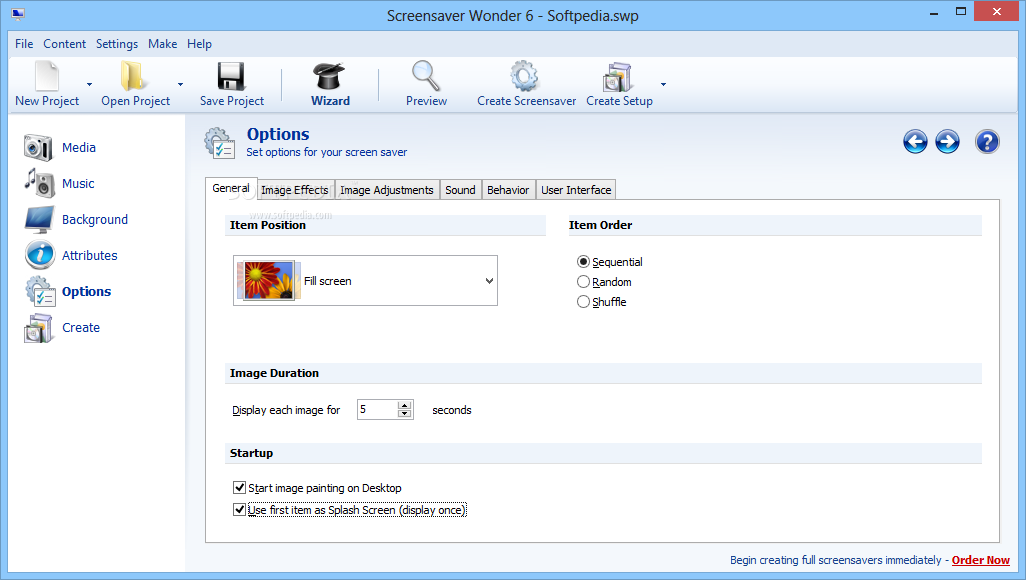Select the Shuffle item order
Viewport: 1026px width, 580px height.
583,302
